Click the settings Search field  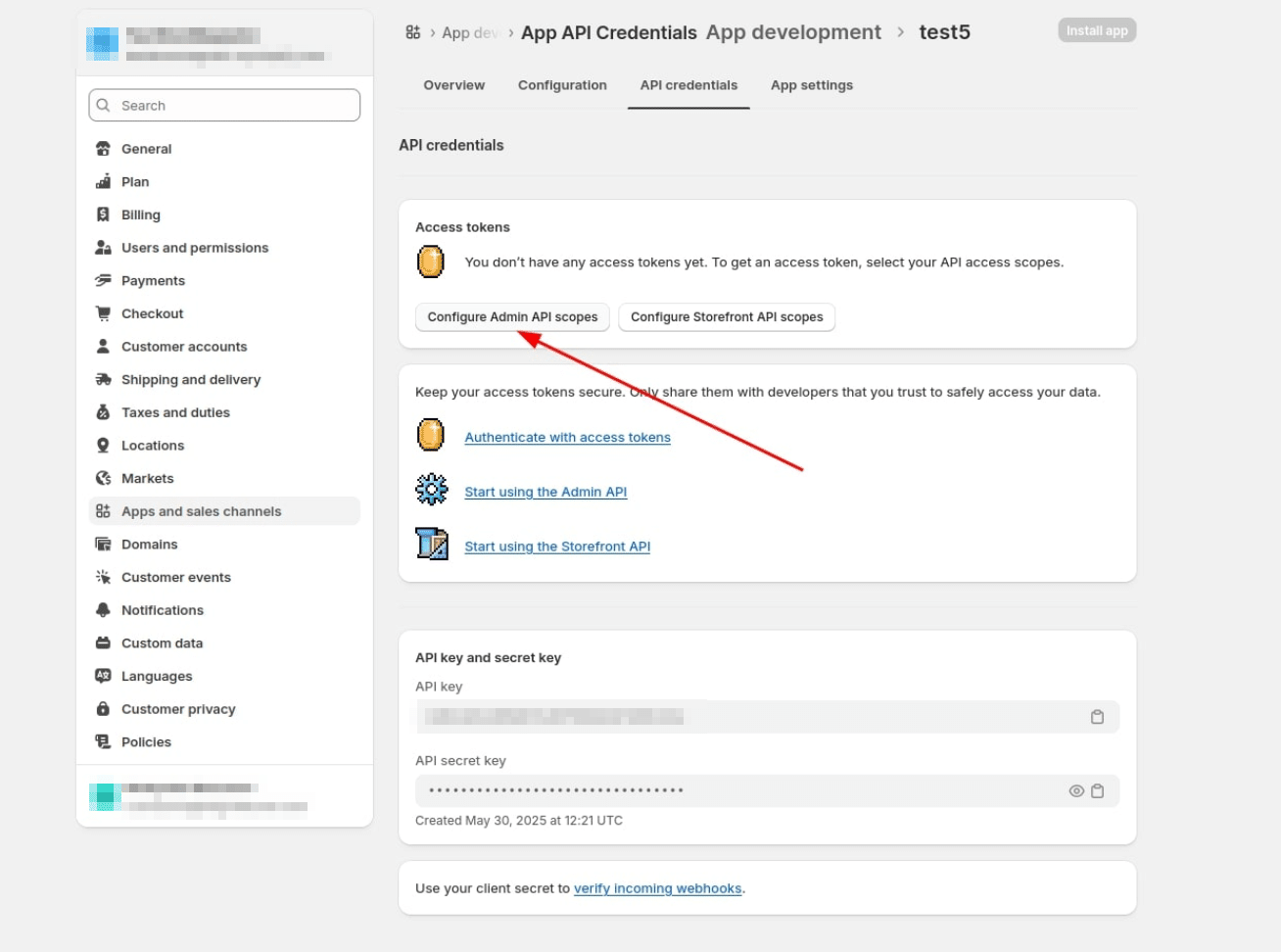[224, 106]
